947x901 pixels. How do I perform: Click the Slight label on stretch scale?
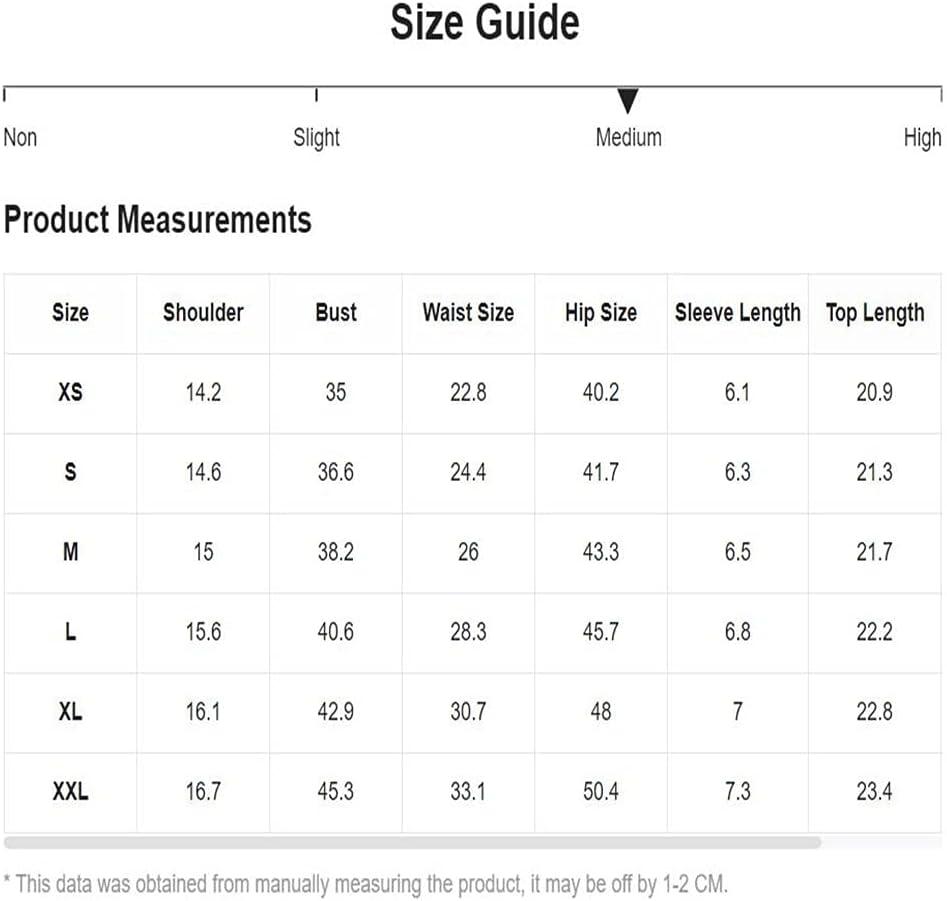pyautogui.click(x=316, y=138)
